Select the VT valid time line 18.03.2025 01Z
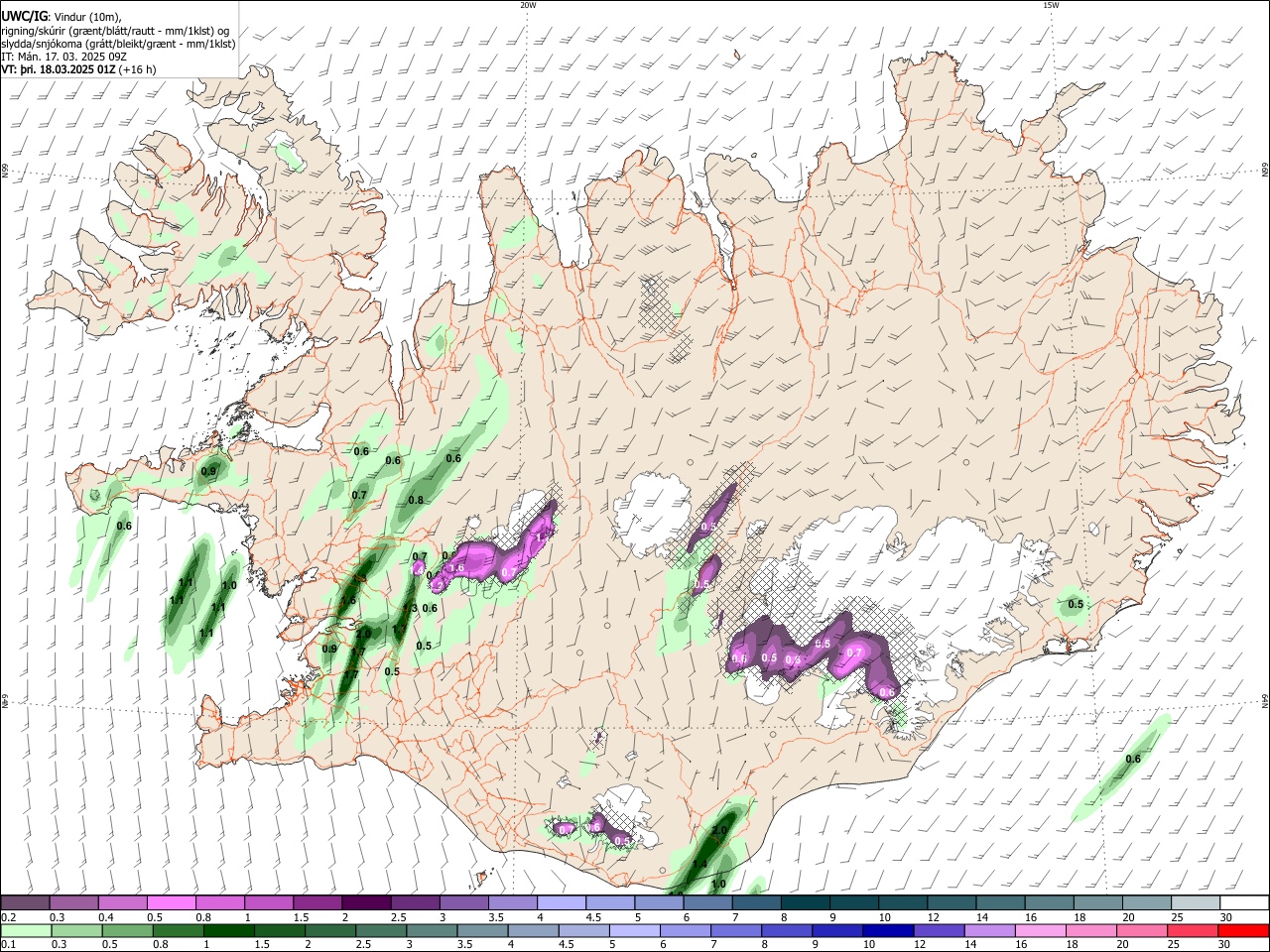This screenshot has height=952, width=1270. tap(65, 69)
